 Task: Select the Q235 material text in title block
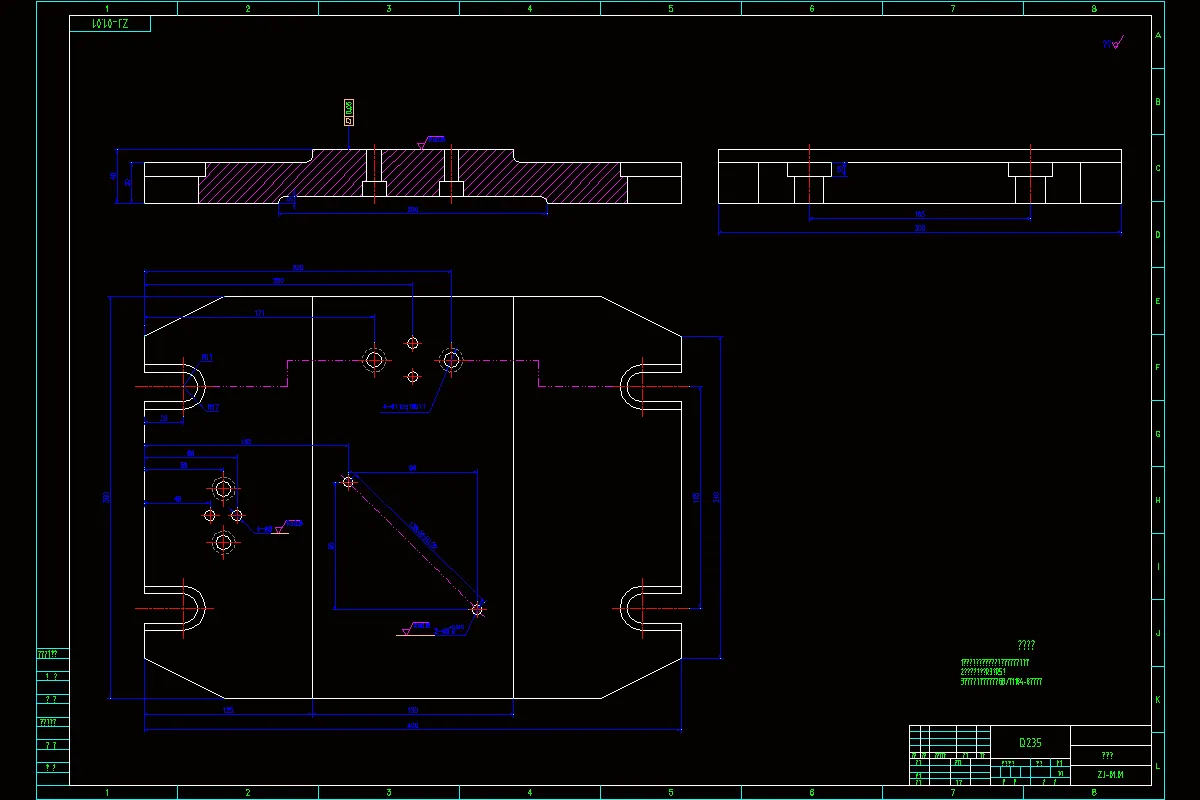tap(1030, 743)
